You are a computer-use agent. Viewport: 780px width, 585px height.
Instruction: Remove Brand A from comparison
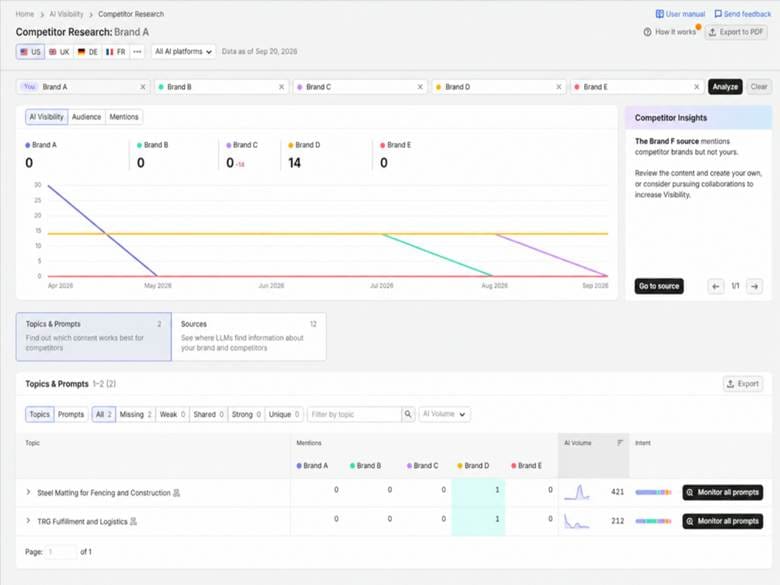pyautogui.click(x=143, y=87)
